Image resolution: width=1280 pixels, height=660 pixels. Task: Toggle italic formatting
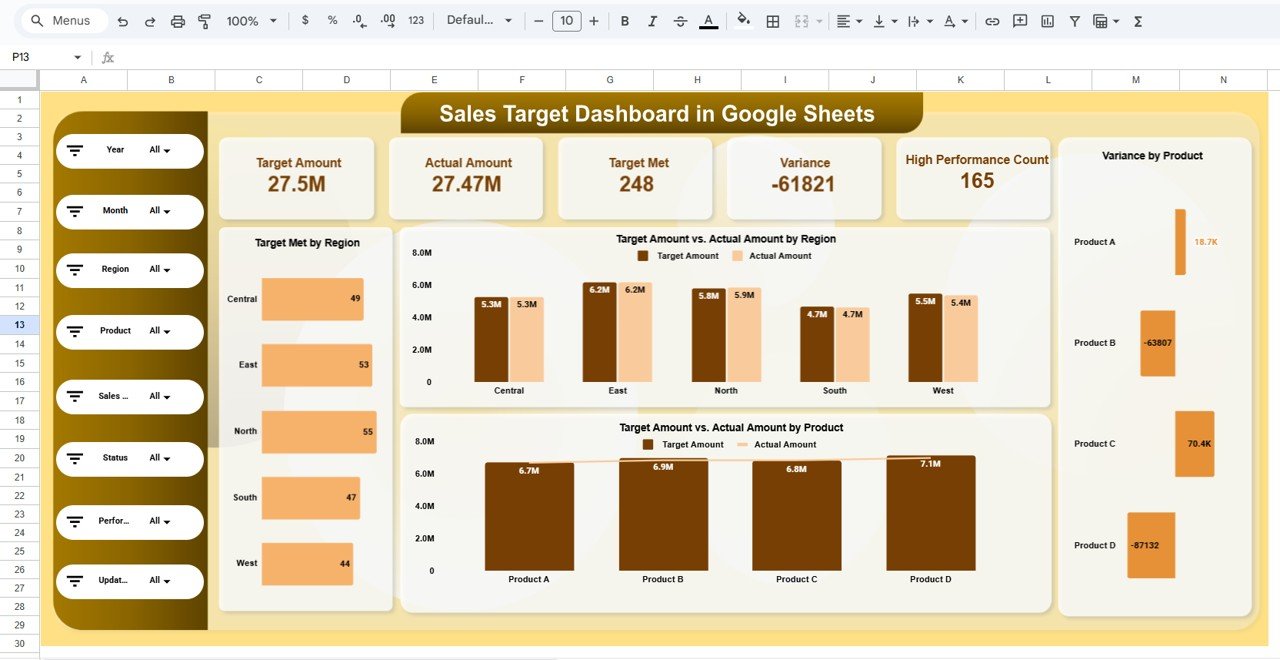tap(652, 20)
